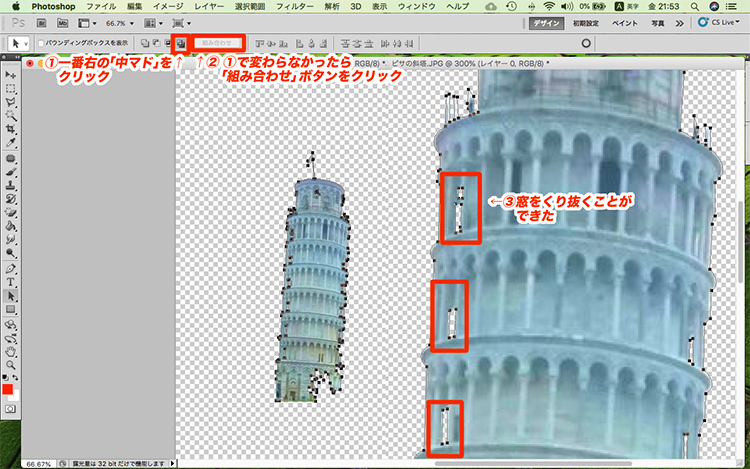This screenshot has height=469, width=750.
Task: Open the フィルター menu
Action: [x=295, y=6]
